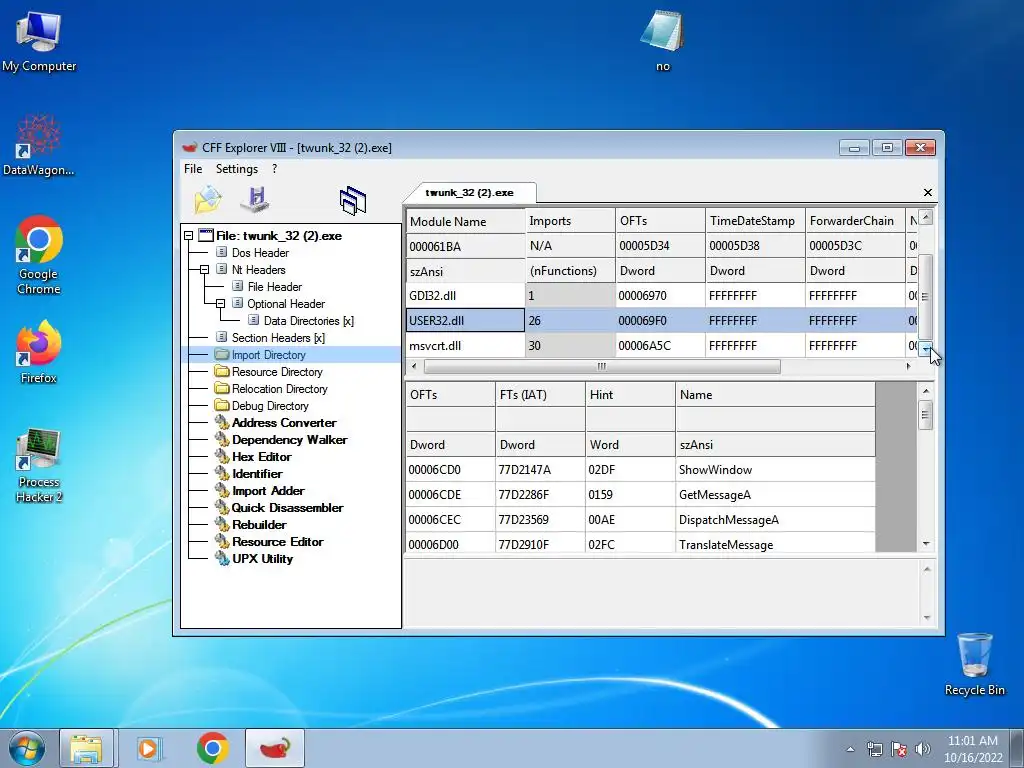The width and height of the screenshot is (1024, 768).
Task: Select Dos Header in the tree
Action: click(x=260, y=253)
